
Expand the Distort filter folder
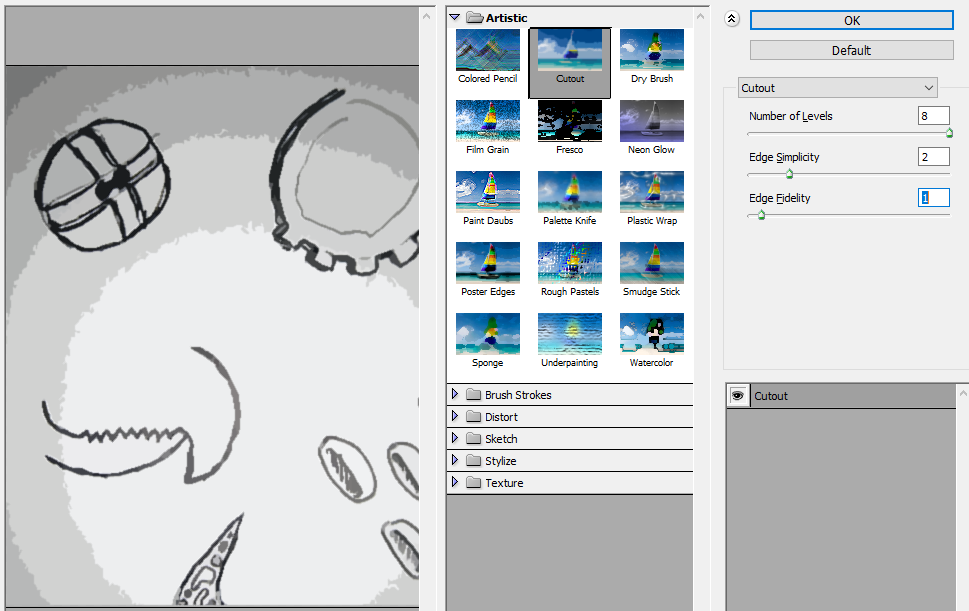(x=455, y=416)
